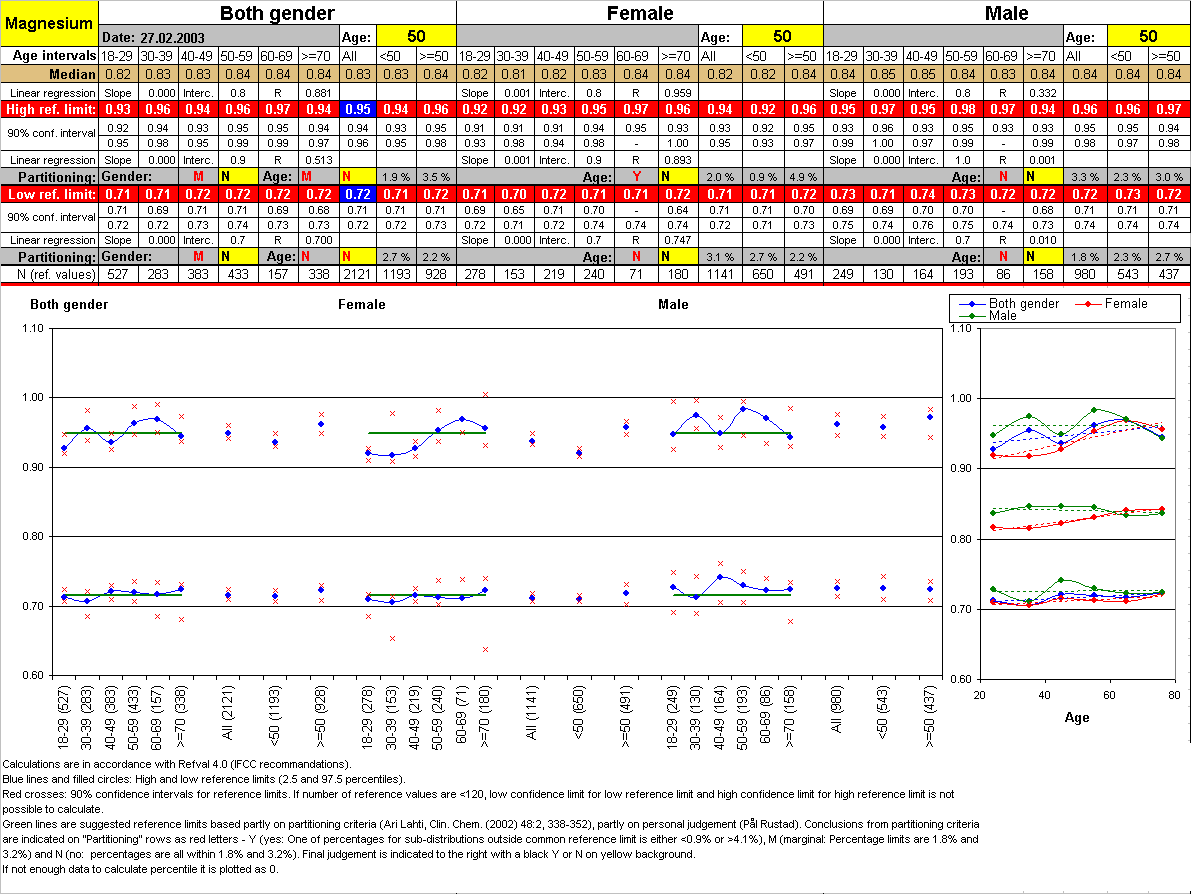Click the 18-29 (527) x-axis label
The height and width of the screenshot is (894, 1191).
(x=63, y=717)
